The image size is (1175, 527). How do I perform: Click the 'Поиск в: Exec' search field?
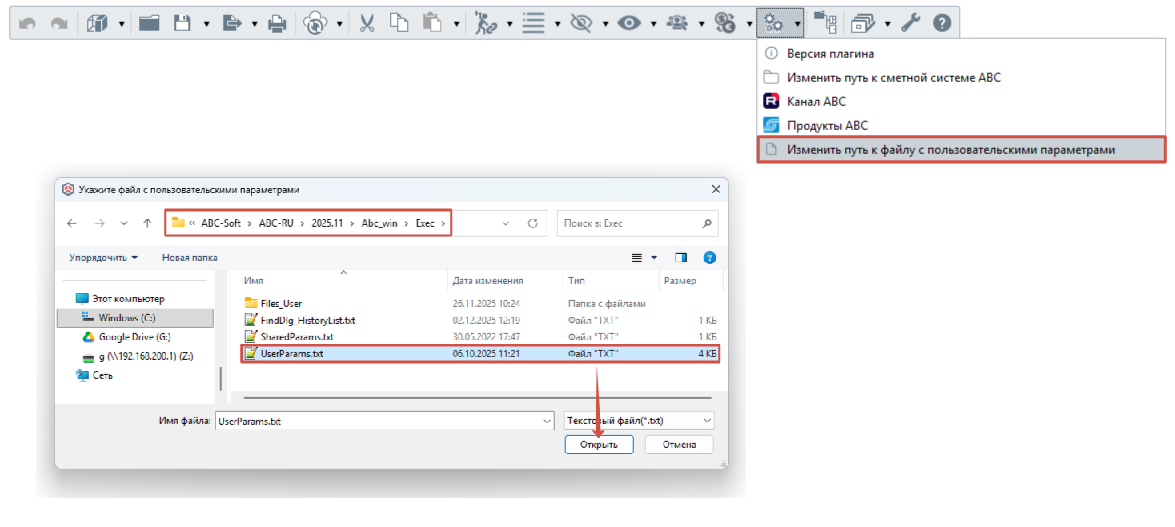637,223
